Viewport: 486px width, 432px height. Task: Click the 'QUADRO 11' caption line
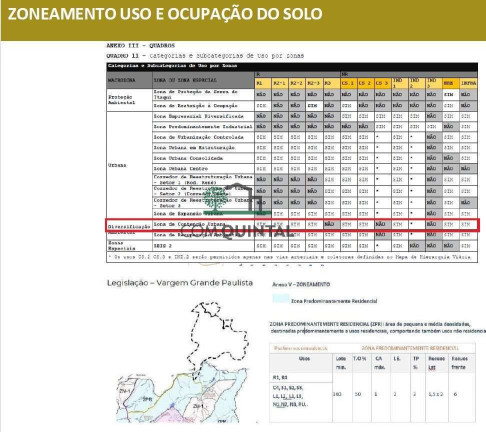pos(205,56)
